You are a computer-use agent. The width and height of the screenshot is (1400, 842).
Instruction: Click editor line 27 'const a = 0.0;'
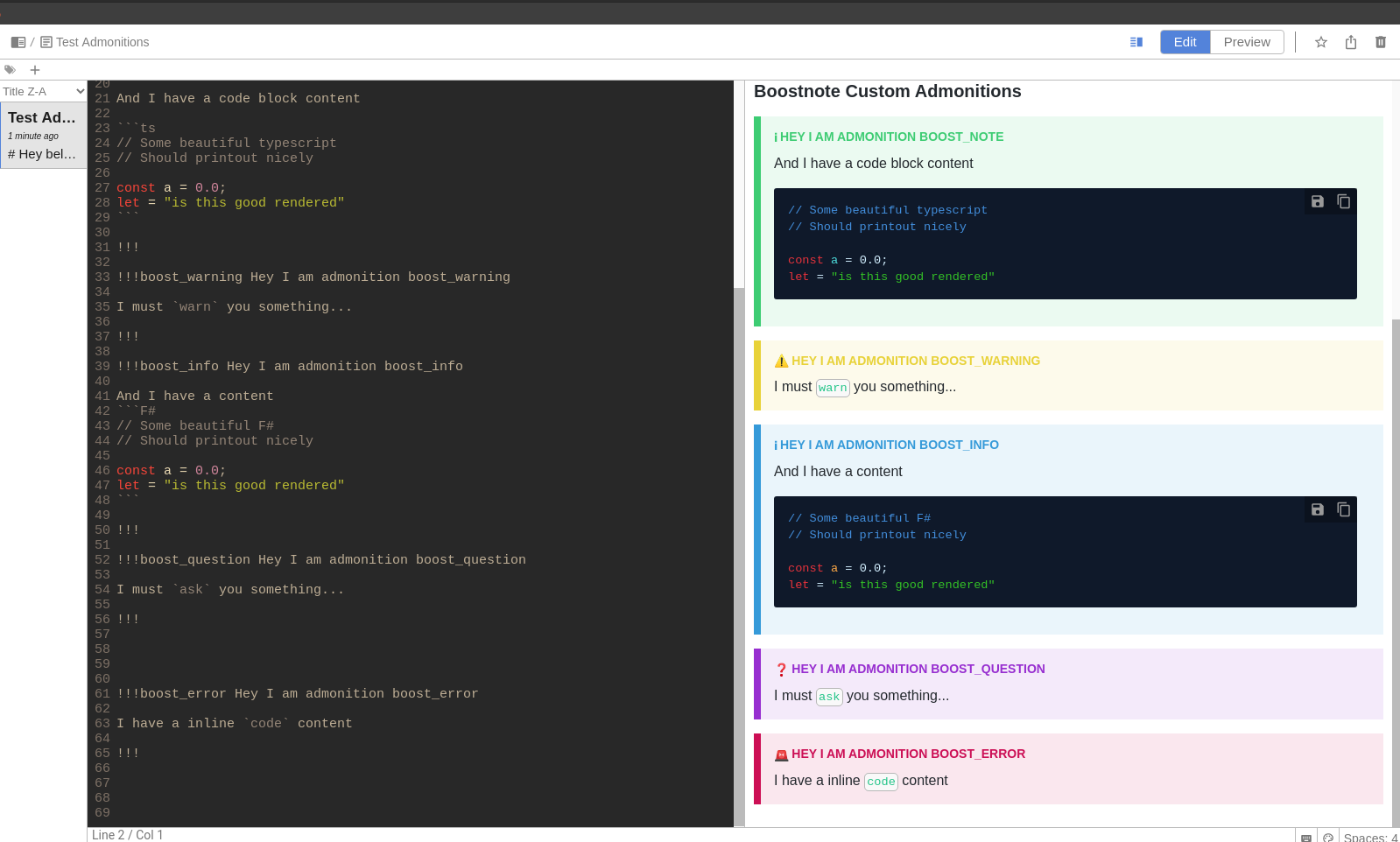pyautogui.click(x=172, y=187)
